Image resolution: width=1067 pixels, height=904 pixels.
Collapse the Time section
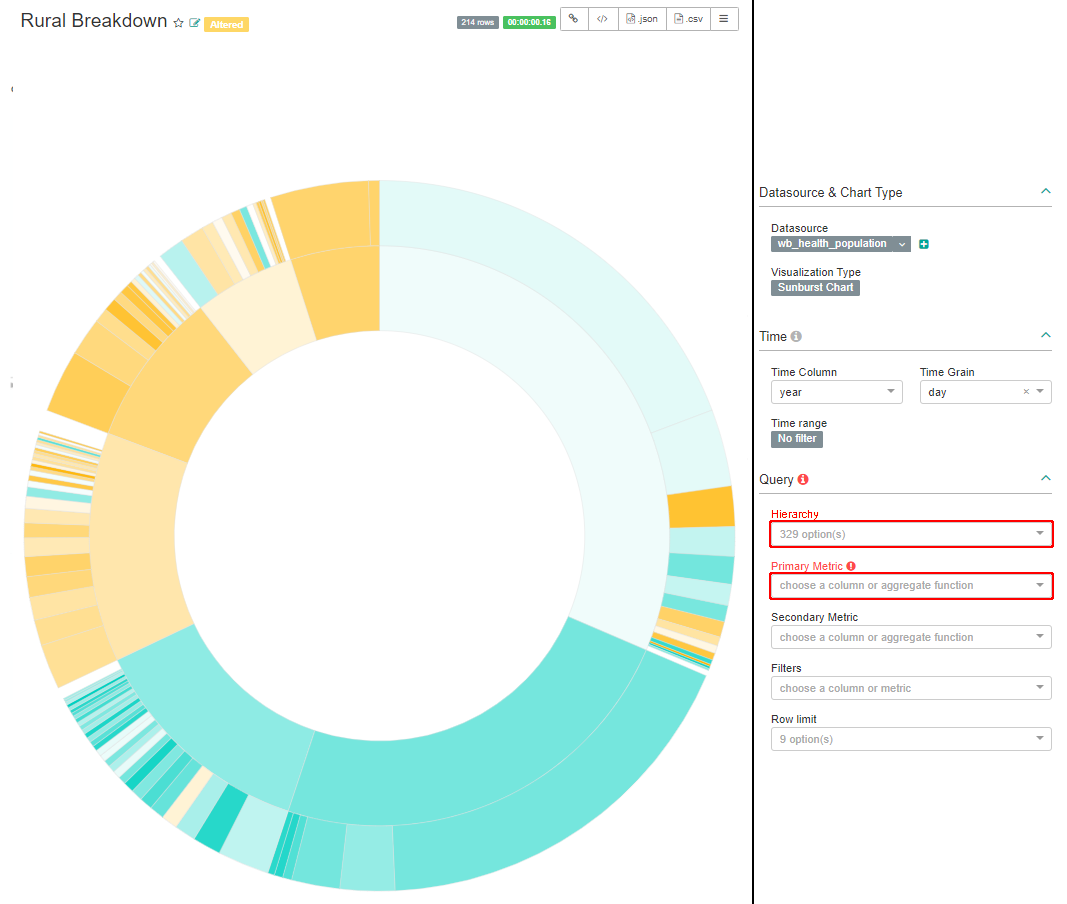pyautogui.click(x=1045, y=336)
